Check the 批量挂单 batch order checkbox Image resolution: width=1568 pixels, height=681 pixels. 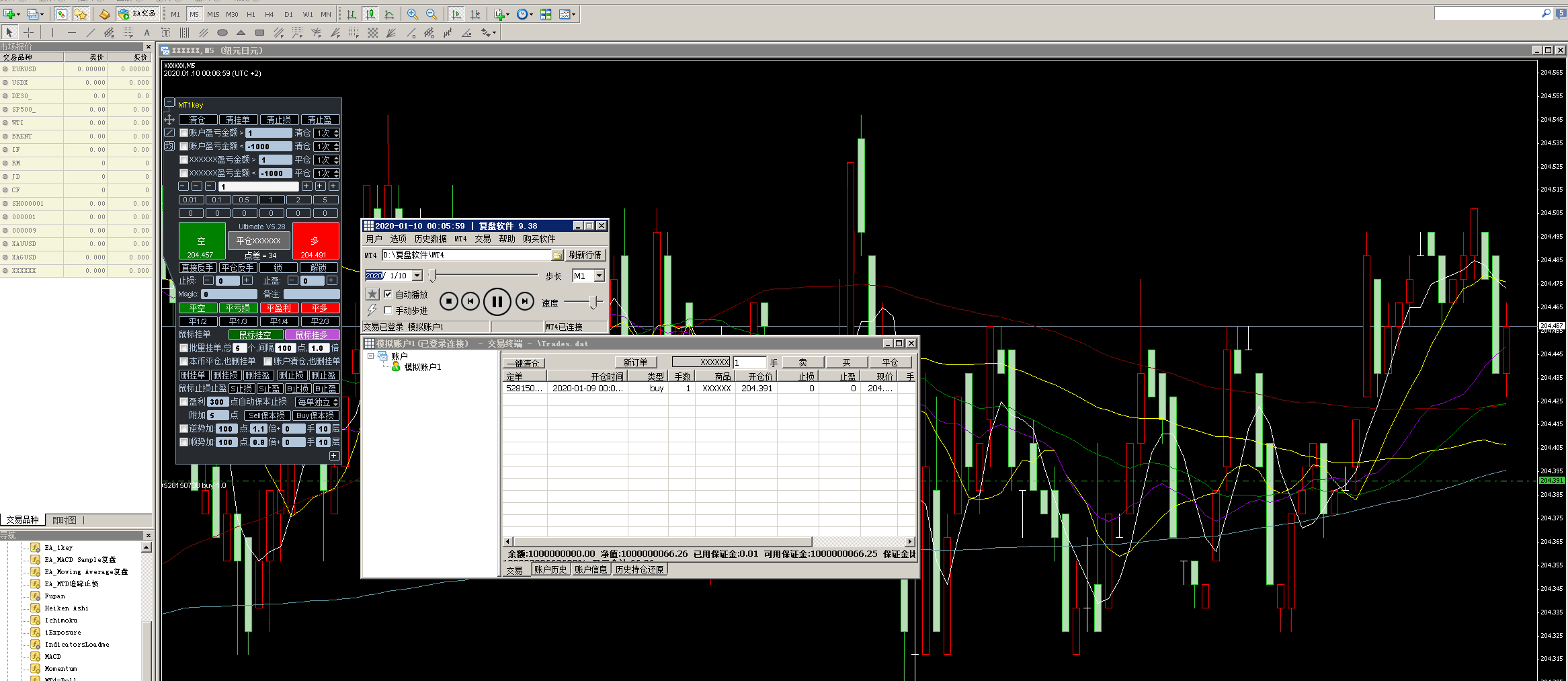point(183,348)
